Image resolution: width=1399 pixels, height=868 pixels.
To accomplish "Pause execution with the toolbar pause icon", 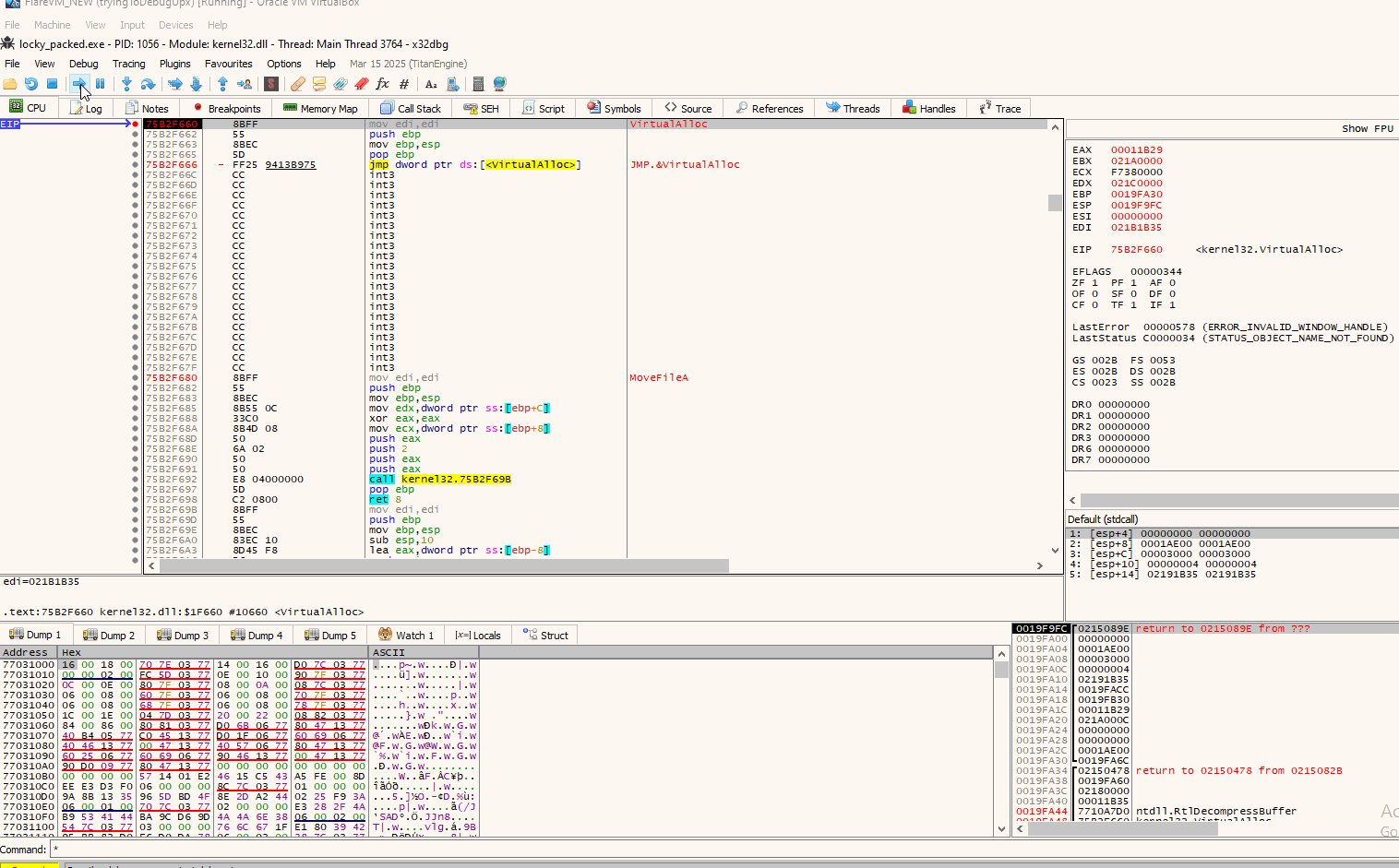I will click(100, 84).
